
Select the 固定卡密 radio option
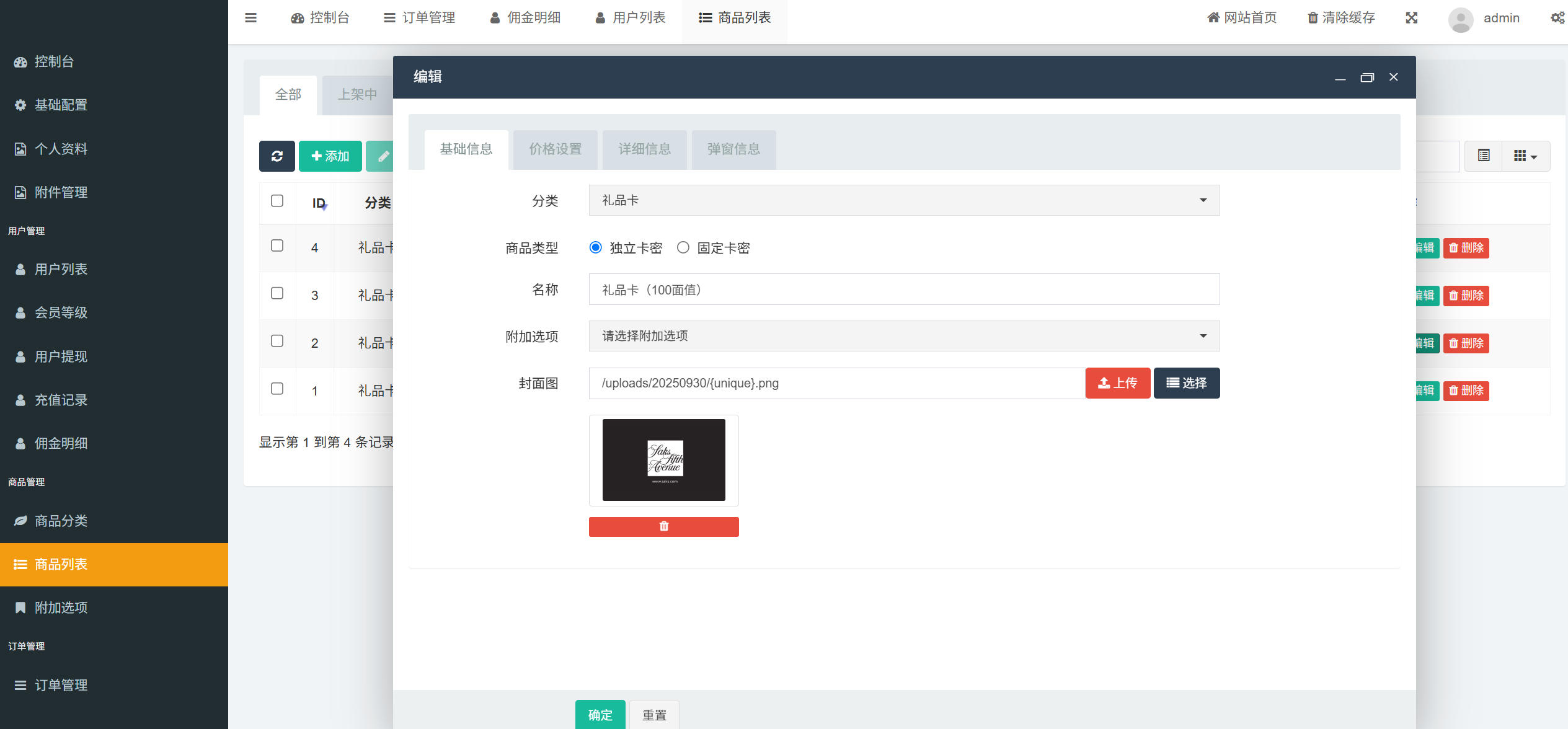click(x=683, y=247)
